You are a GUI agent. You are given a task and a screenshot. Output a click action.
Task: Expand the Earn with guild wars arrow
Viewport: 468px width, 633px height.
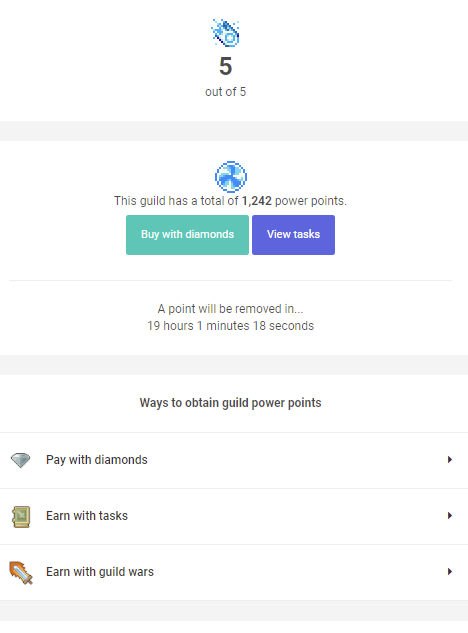click(450, 572)
